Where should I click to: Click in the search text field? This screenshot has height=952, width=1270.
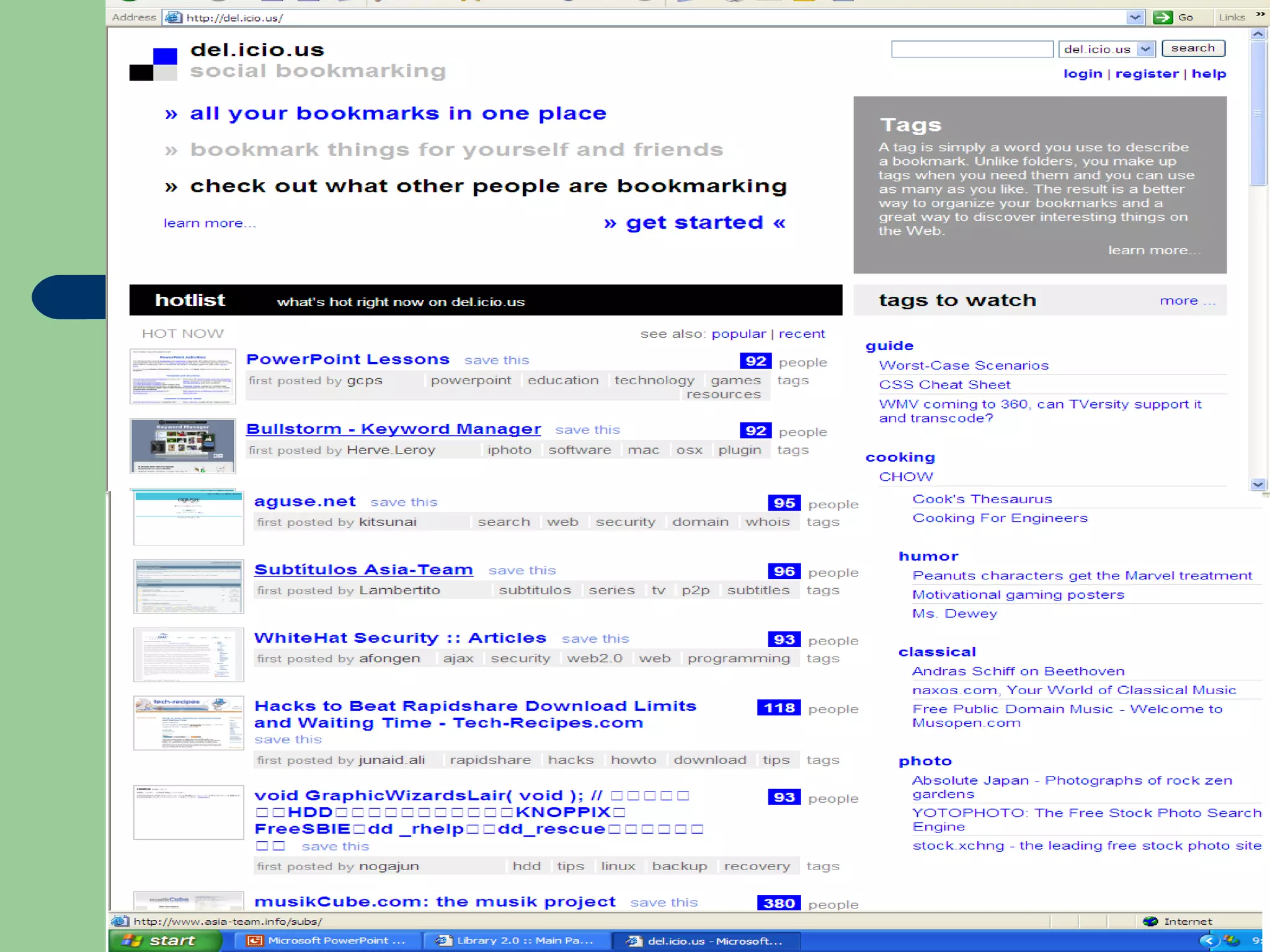[972, 49]
